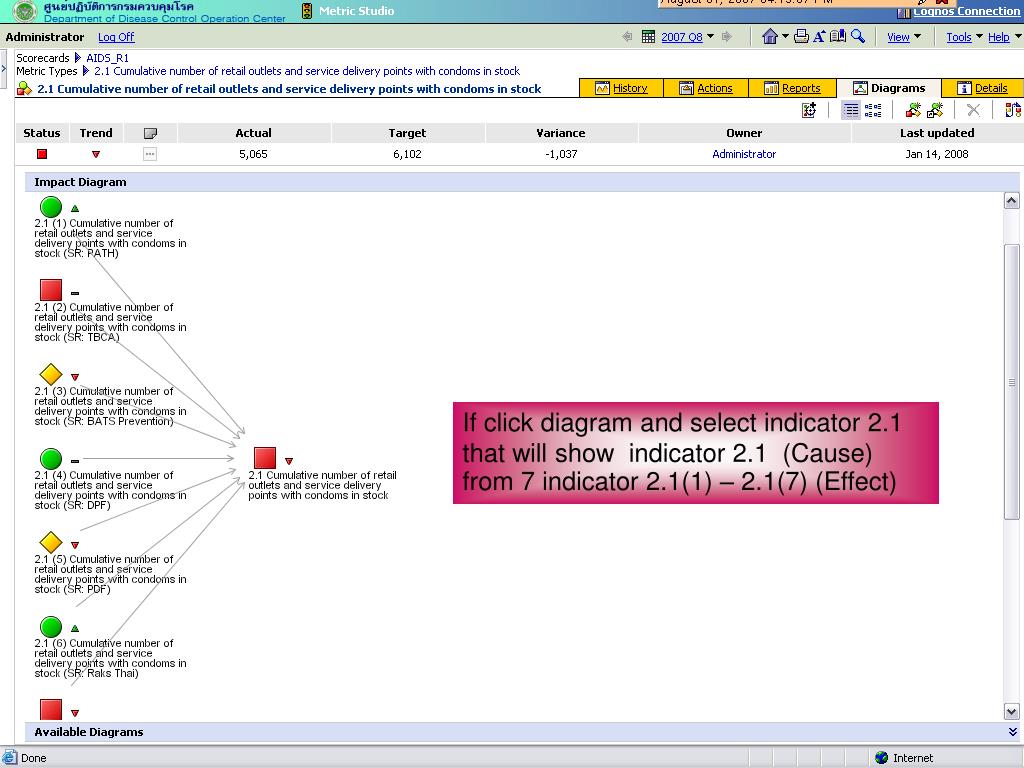This screenshot has height=768, width=1024.
Task: Switch to the Actions tab
Action: (x=705, y=88)
